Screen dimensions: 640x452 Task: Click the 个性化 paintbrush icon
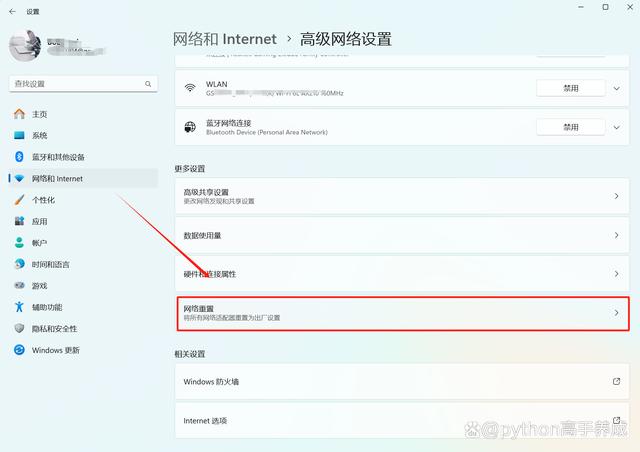click(x=19, y=200)
